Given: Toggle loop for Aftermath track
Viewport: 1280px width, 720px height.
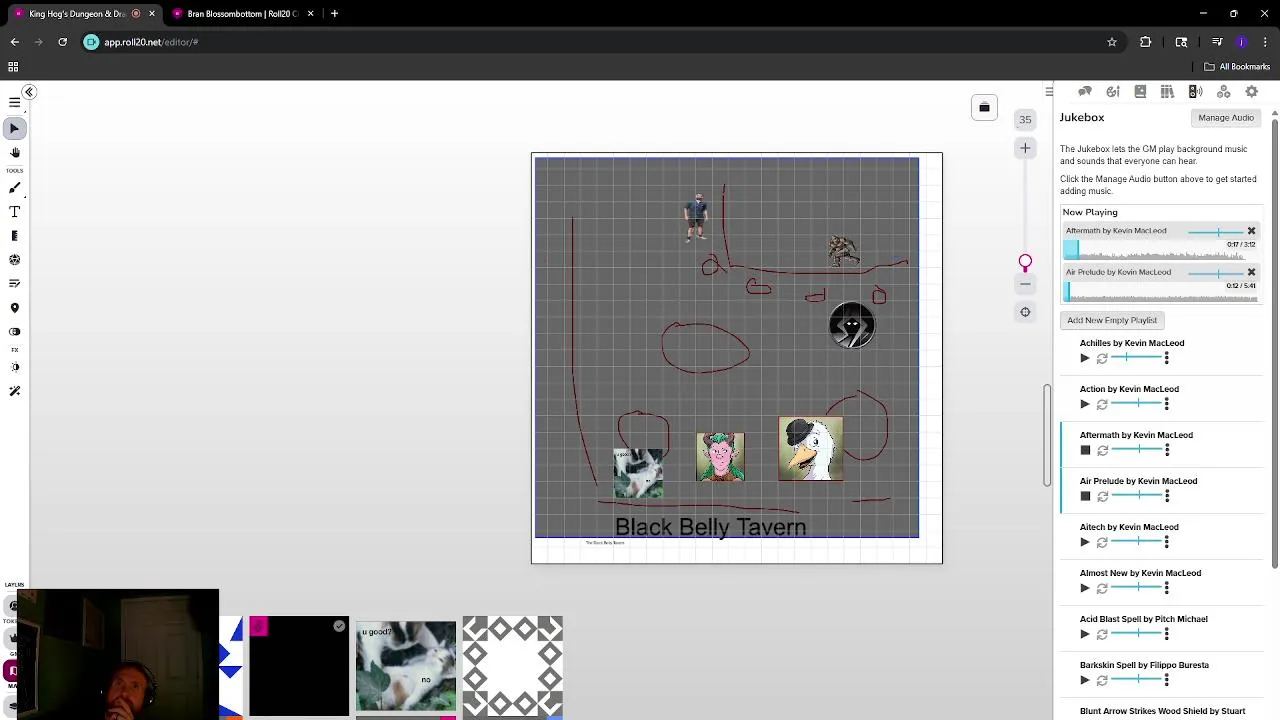Looking at the screenshot, I should (1102, 450).
